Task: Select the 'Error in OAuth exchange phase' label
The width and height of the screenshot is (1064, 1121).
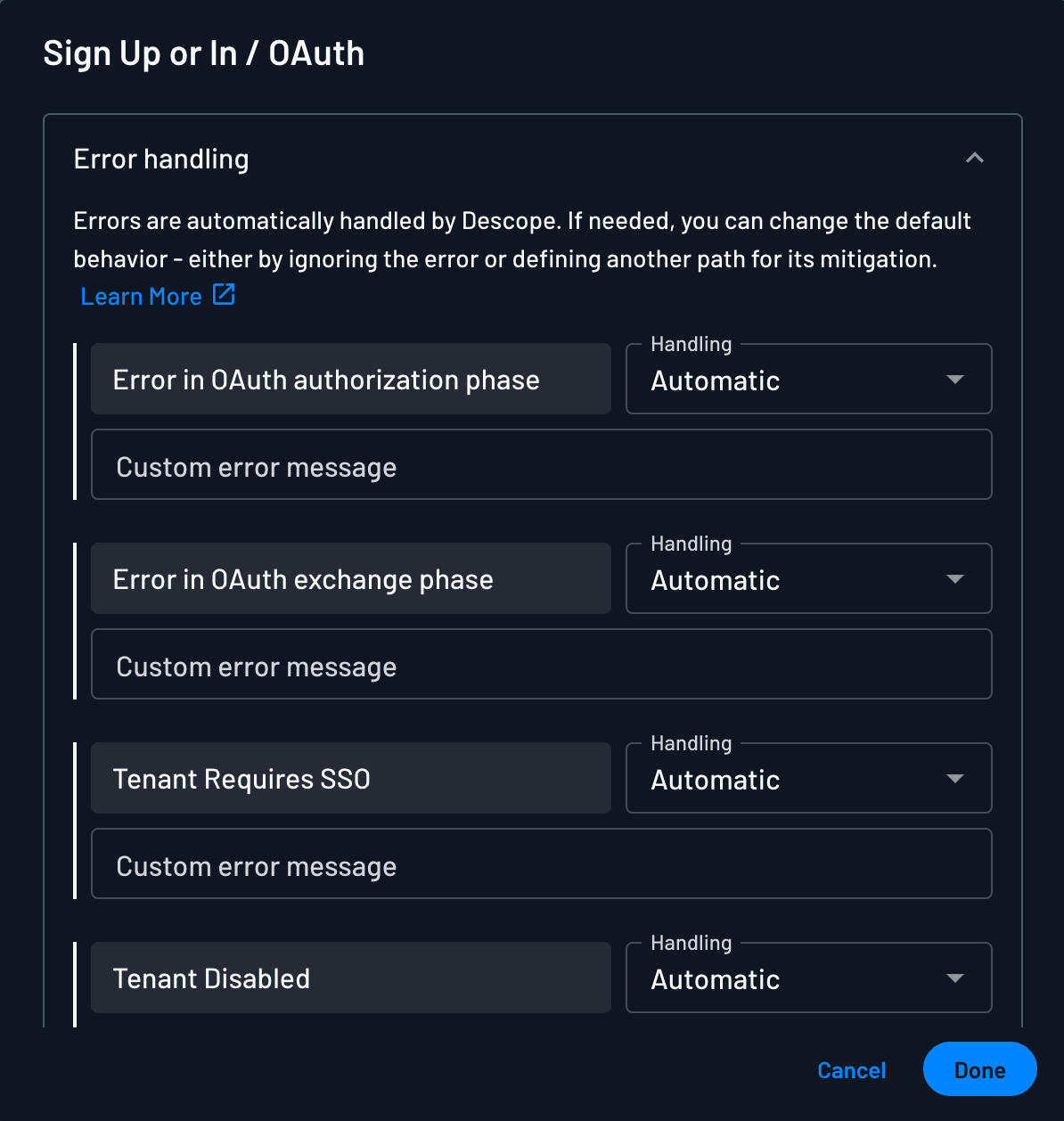Action: pos(303,580)
